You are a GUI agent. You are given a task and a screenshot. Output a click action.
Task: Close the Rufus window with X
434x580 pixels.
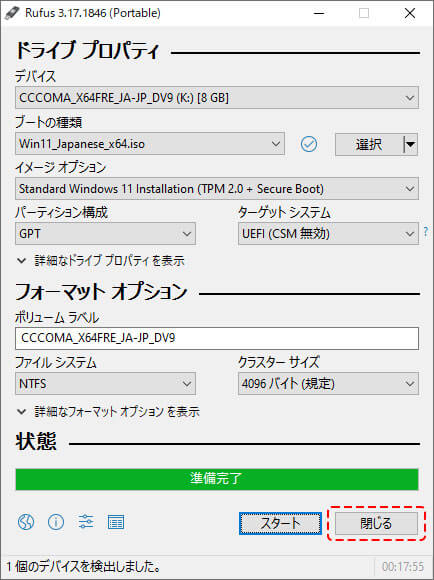click(x=410, y=13)
